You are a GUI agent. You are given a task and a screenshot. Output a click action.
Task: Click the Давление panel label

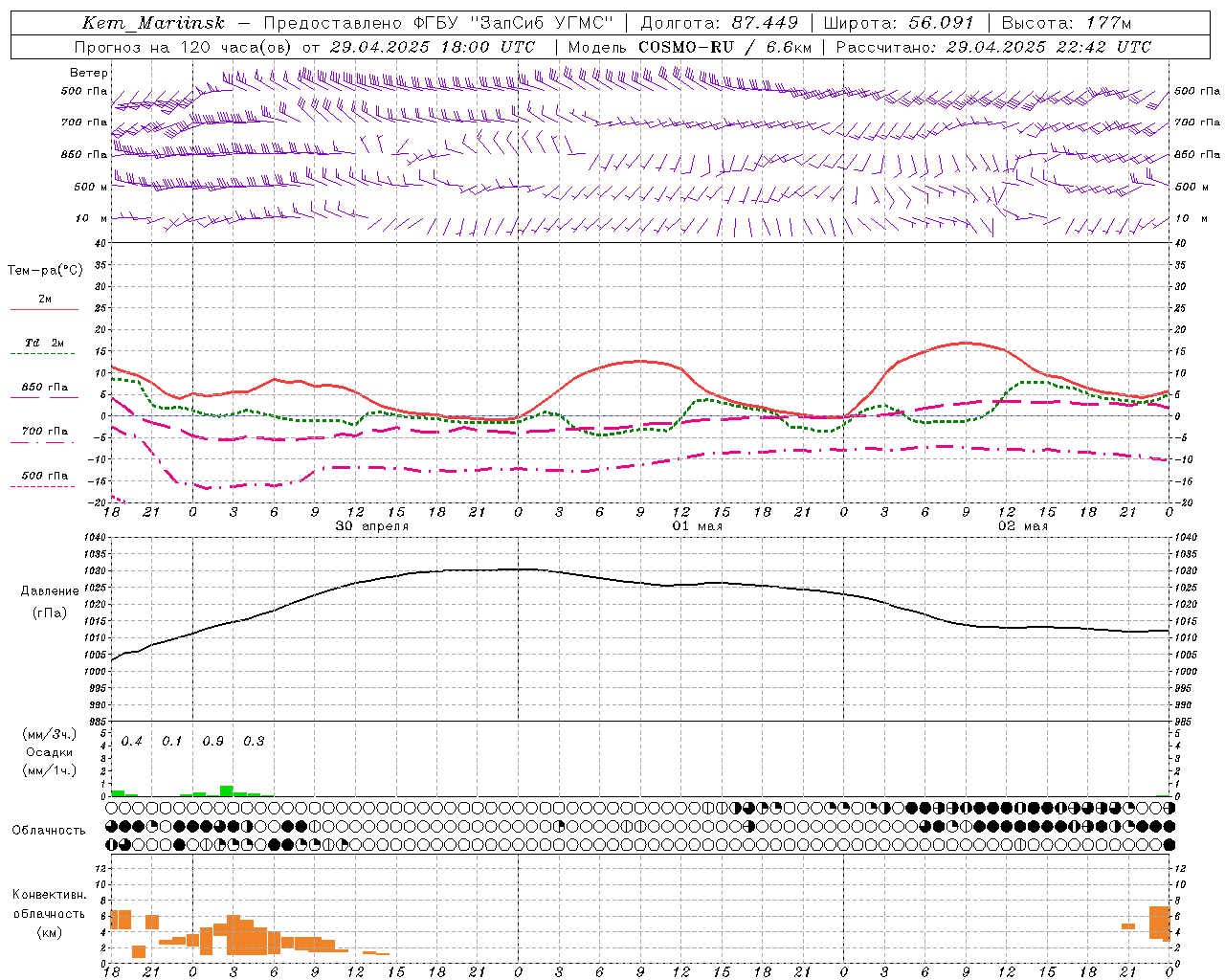(x=50, y=591)
